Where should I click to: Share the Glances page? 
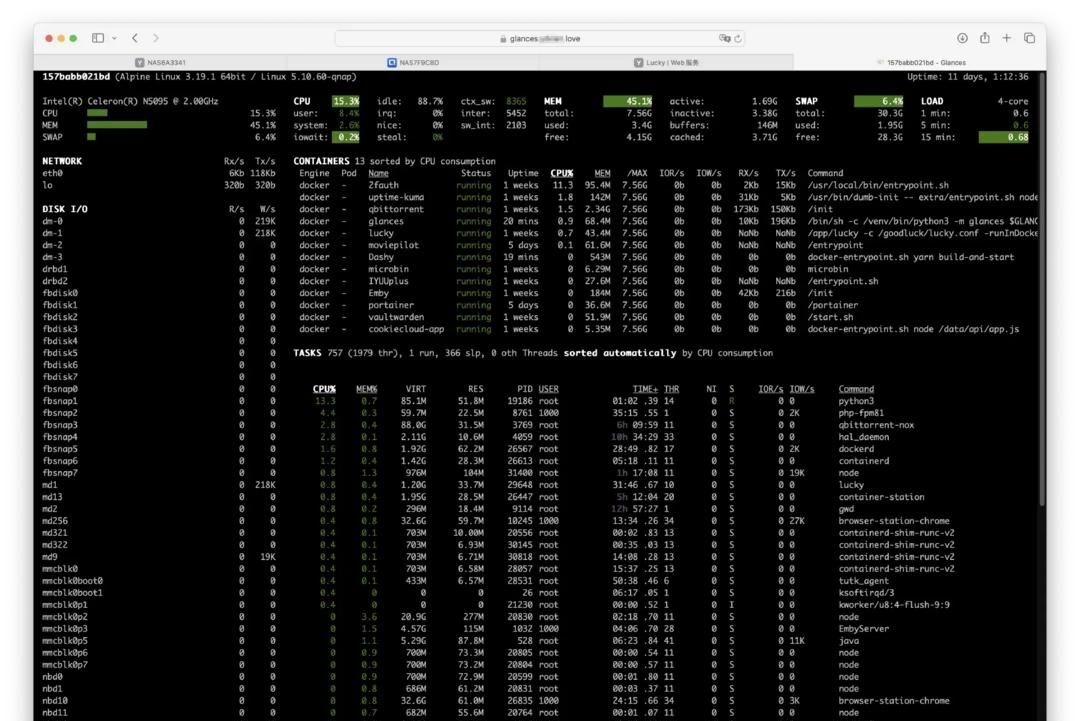(982, 37)
